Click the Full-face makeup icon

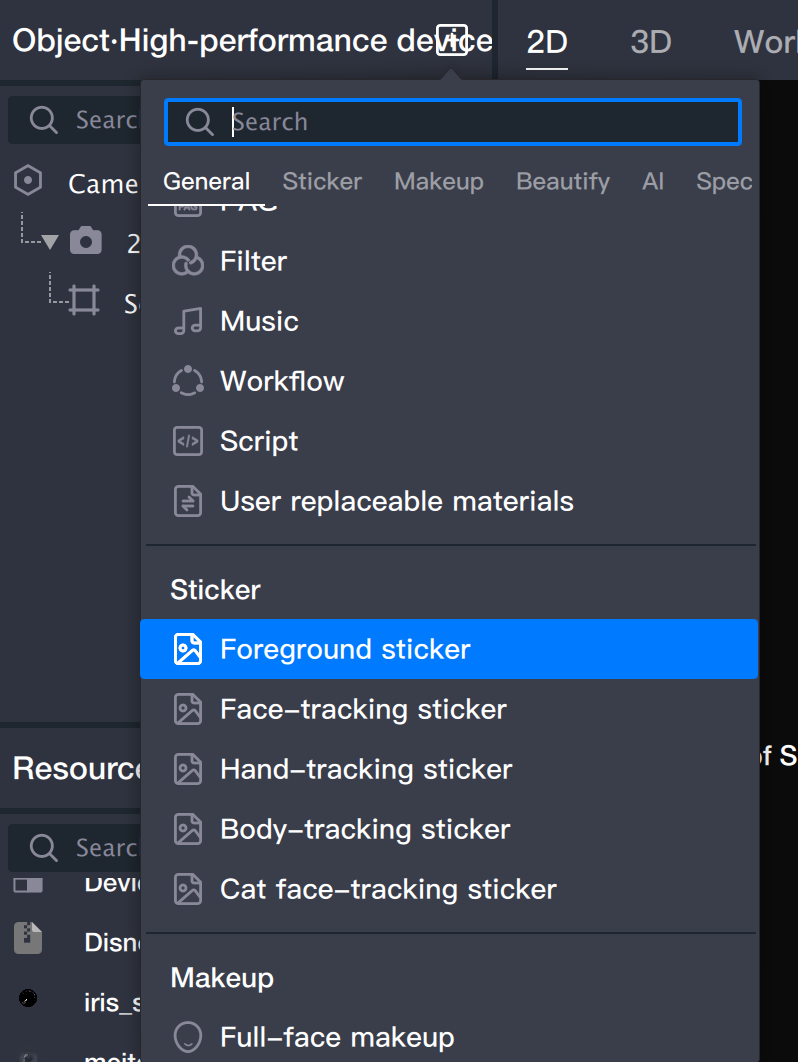point(188,1037)
